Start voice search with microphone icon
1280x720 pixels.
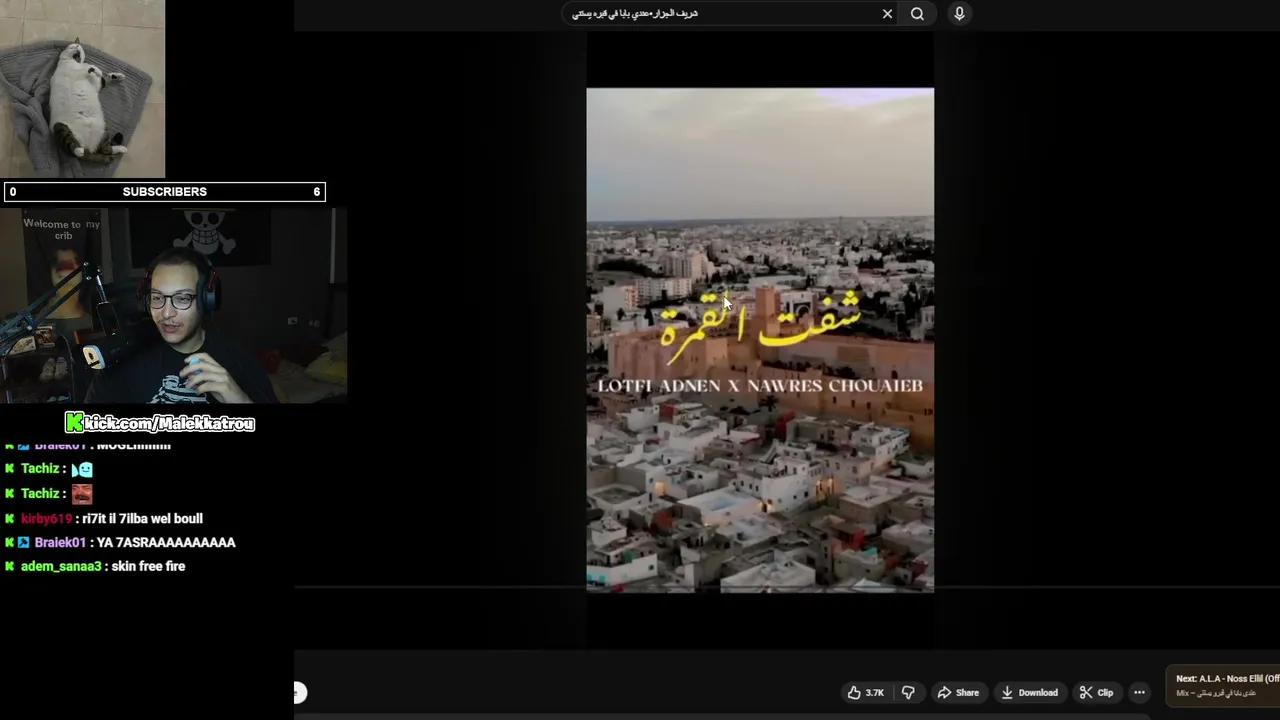click(x=959, y=13)
